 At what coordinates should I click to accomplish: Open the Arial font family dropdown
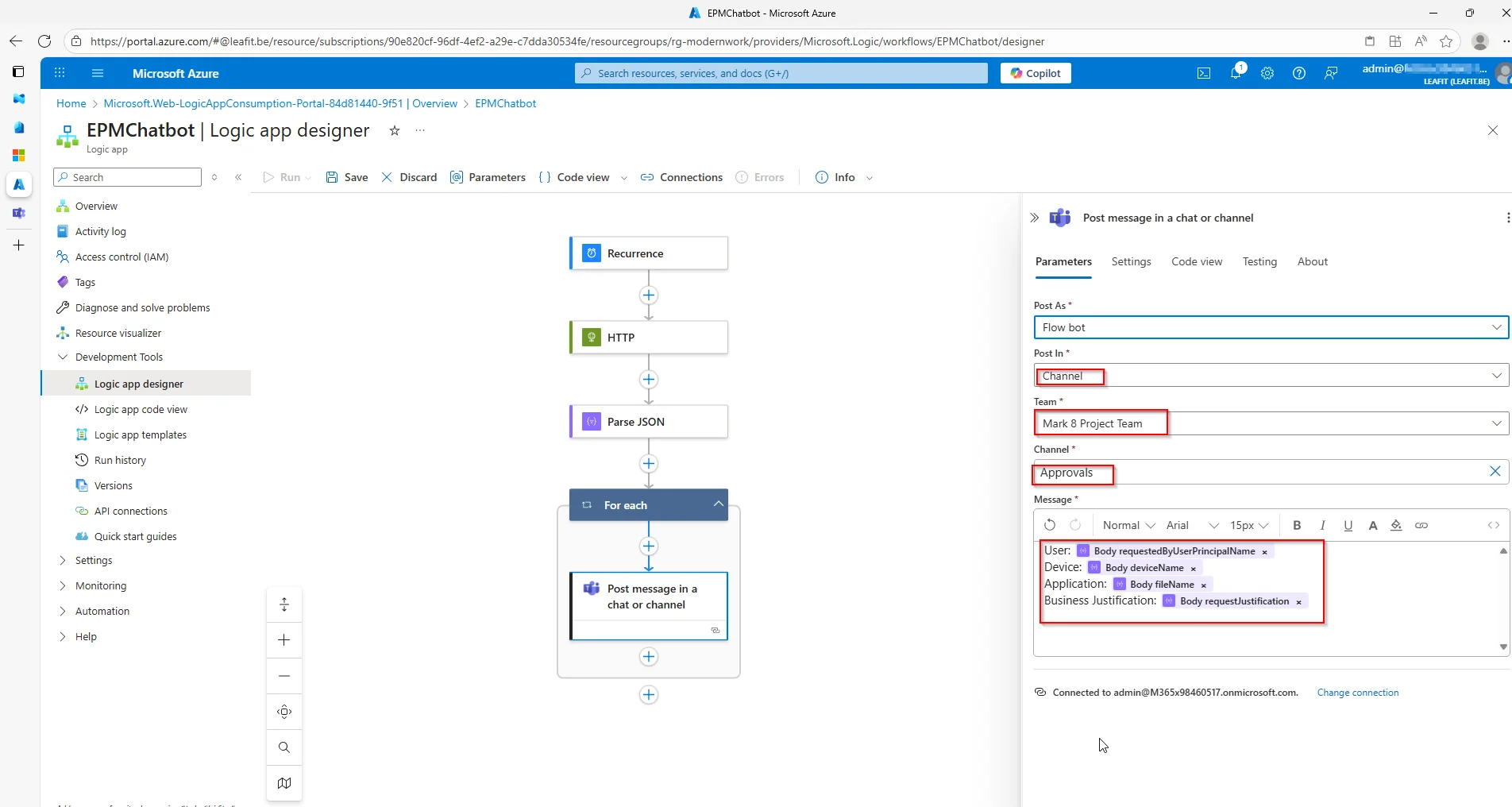pos(1192,525)
